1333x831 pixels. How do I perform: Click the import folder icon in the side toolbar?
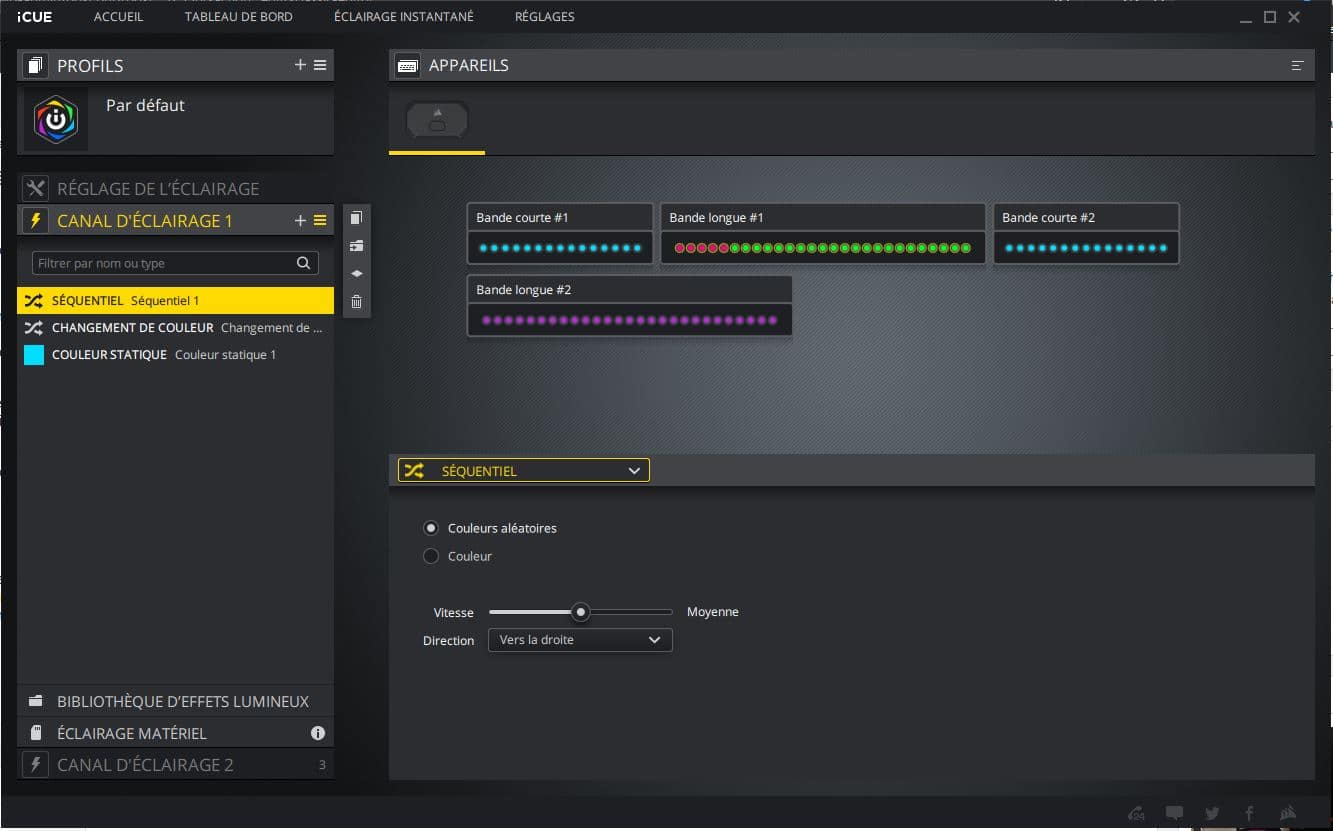point(357,246)
